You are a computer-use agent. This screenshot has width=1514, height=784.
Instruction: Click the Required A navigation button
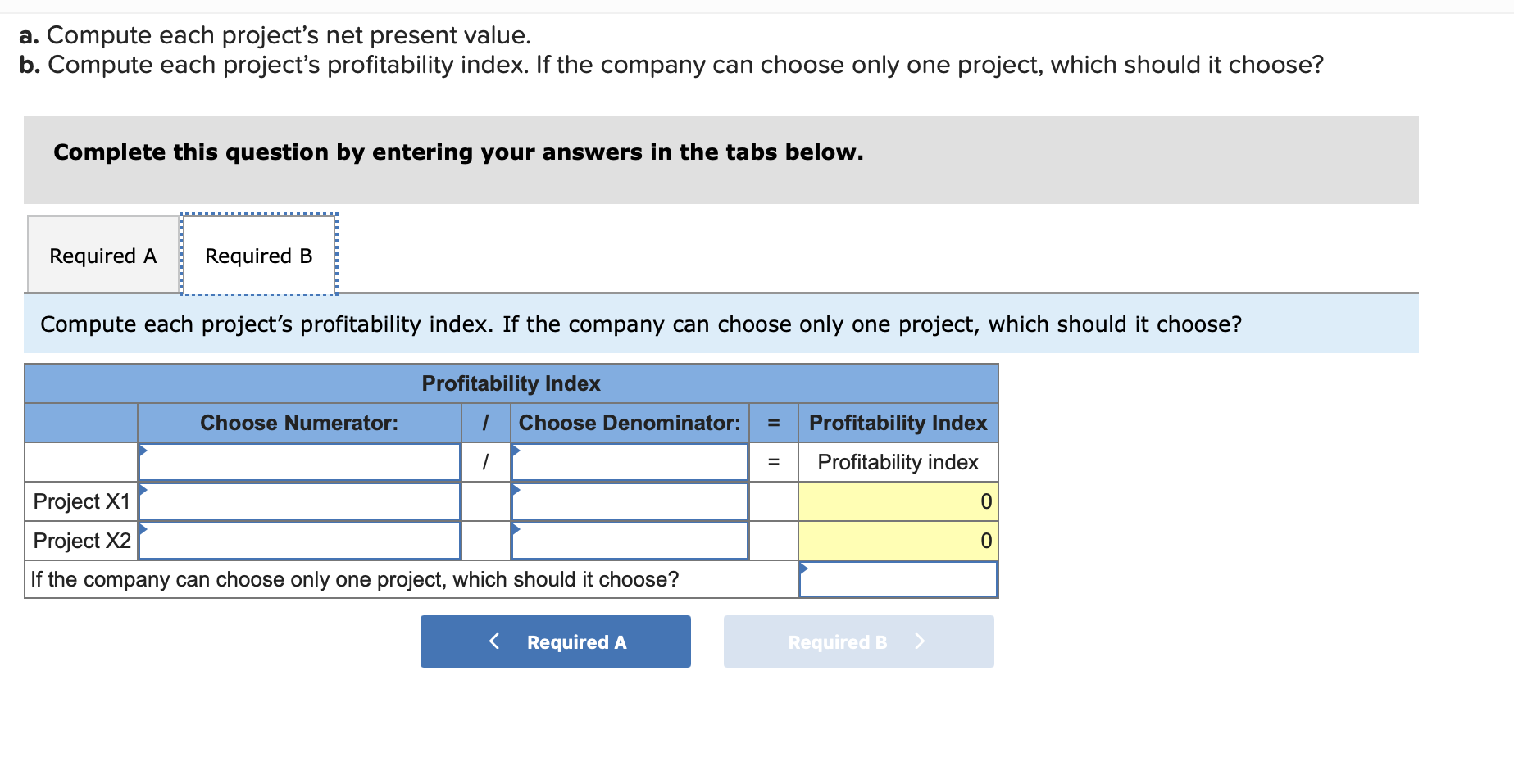(555, 641)
